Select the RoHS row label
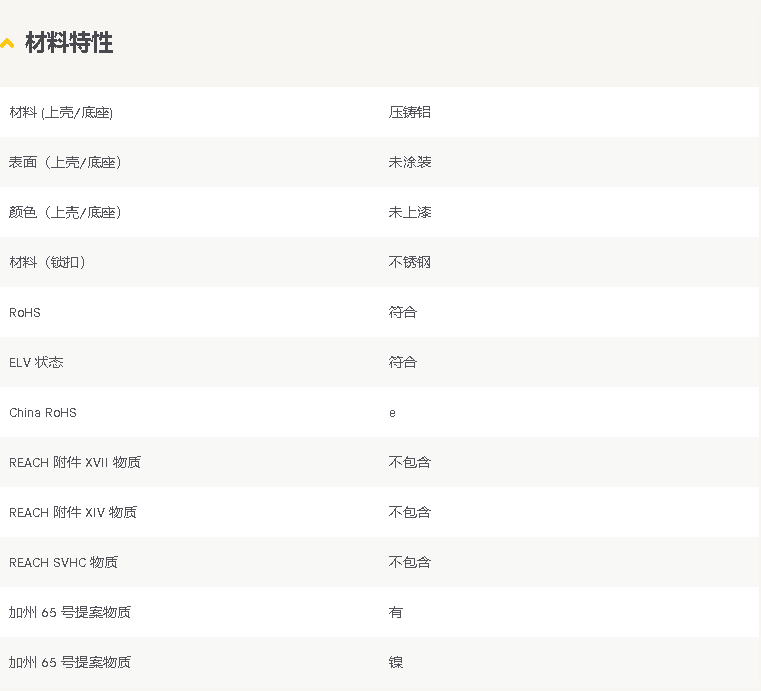 tap(25, 313)
